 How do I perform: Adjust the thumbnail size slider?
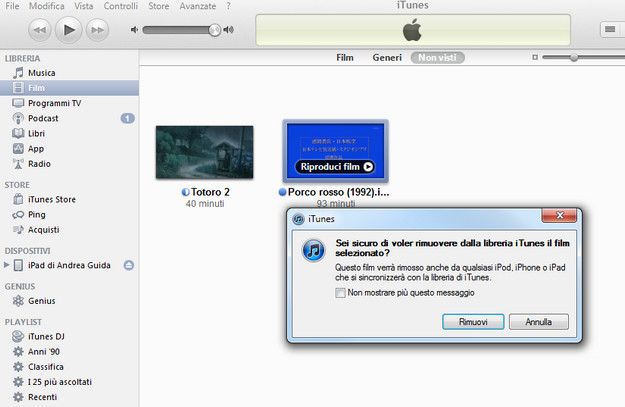(573, 57)
